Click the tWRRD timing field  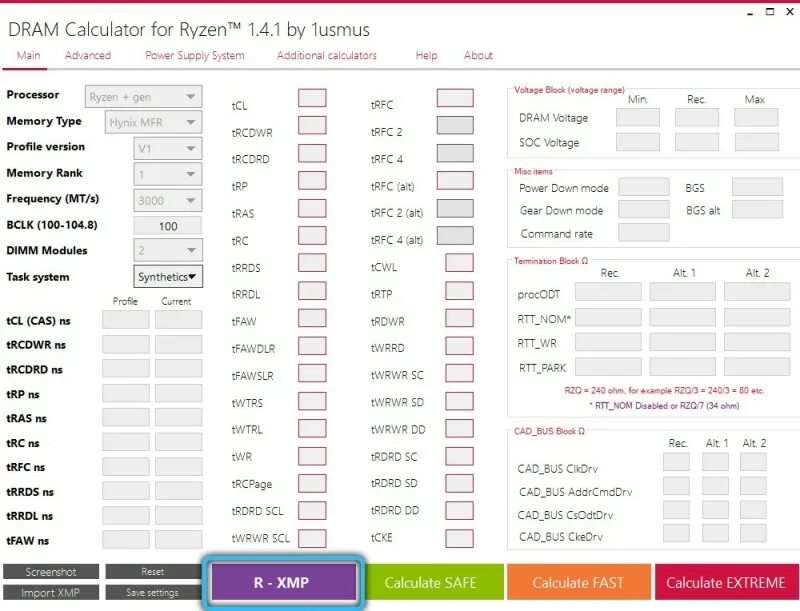coord(459,346)
